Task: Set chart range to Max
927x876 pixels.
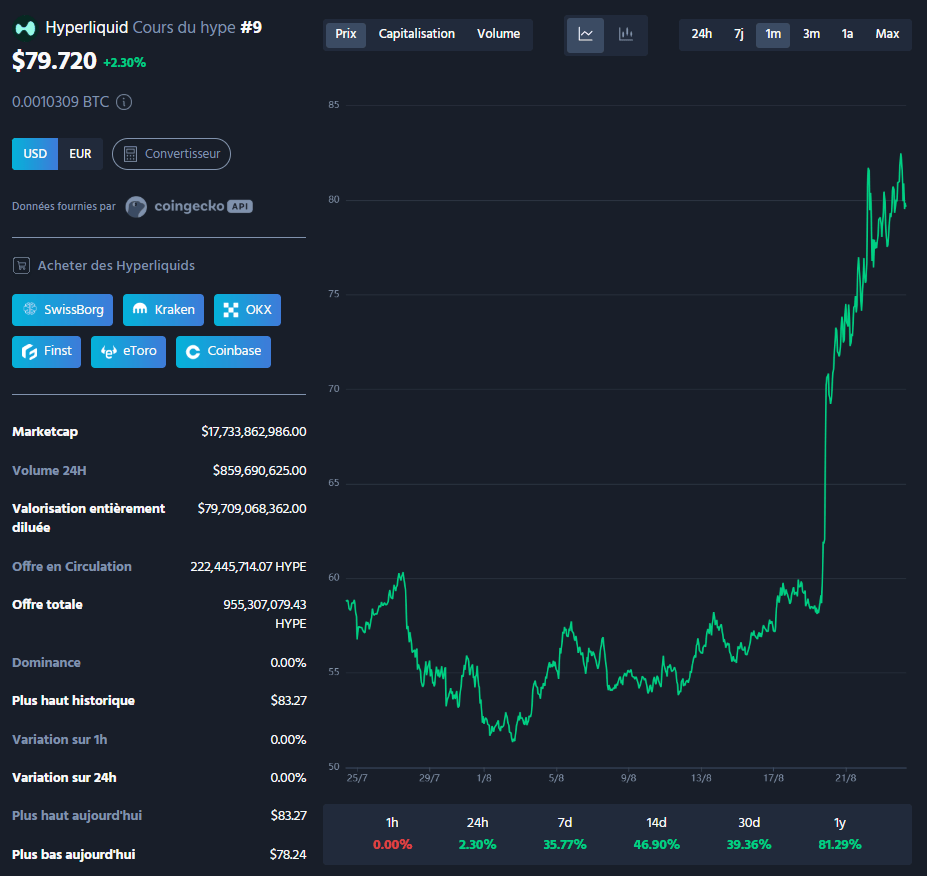Action: (x=887, y=34)
